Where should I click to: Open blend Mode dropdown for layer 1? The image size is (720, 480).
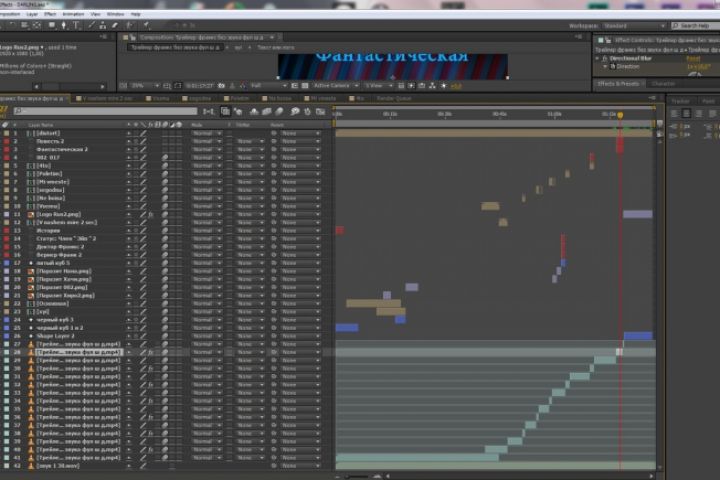206,133
